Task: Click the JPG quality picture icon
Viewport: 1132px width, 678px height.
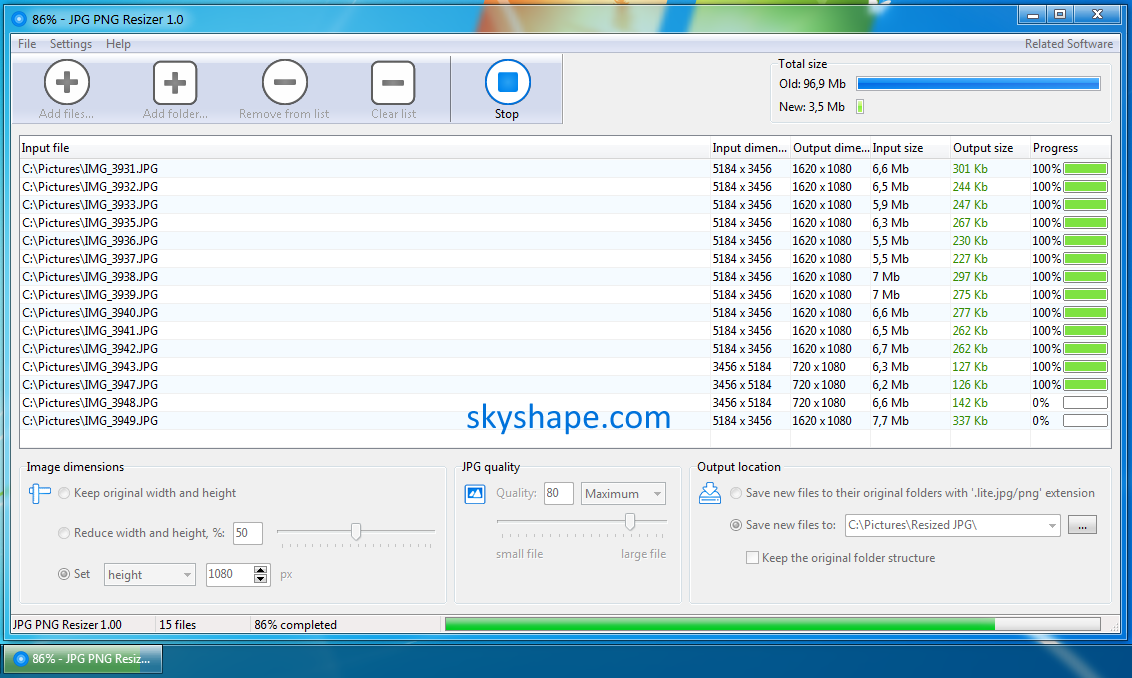Action: pos(475,493)
